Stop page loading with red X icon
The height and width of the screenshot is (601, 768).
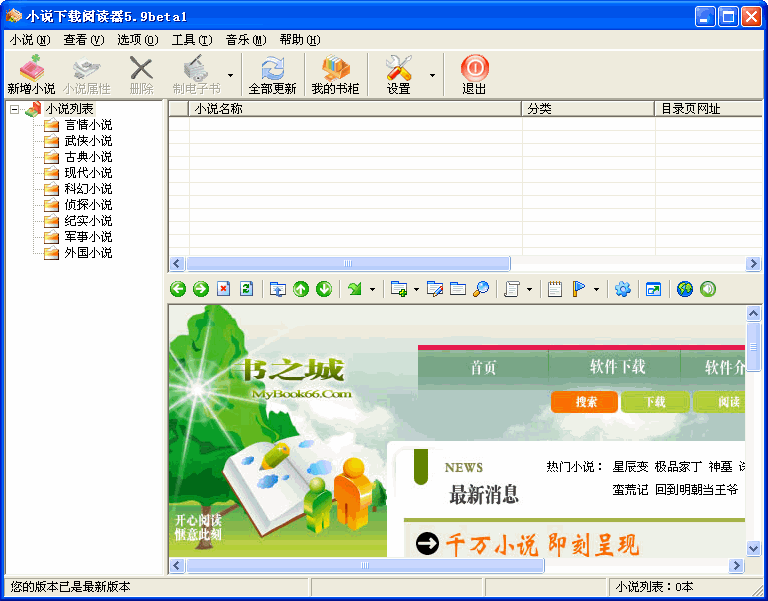click(x=223, y=289)
